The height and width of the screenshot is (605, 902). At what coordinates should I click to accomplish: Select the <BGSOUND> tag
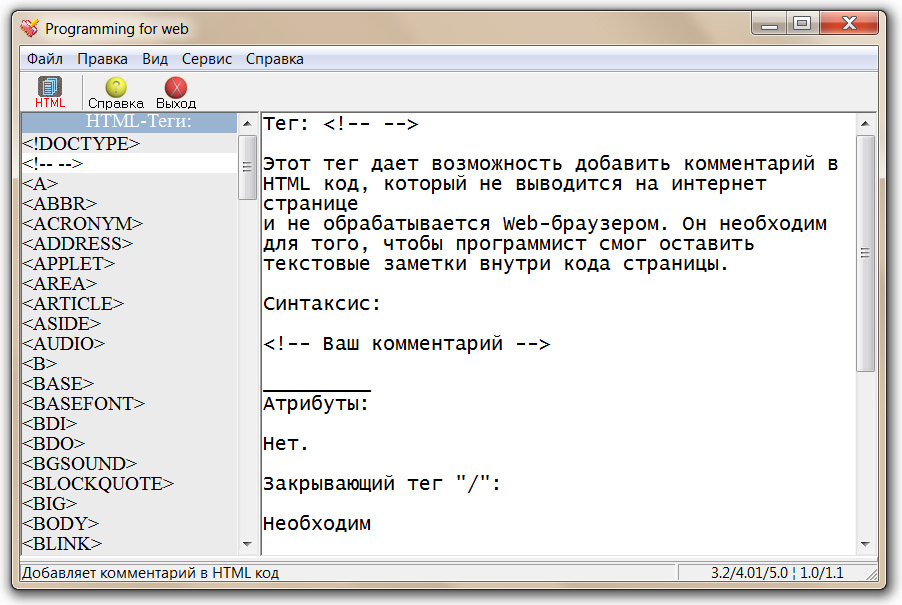coord(129,463)
